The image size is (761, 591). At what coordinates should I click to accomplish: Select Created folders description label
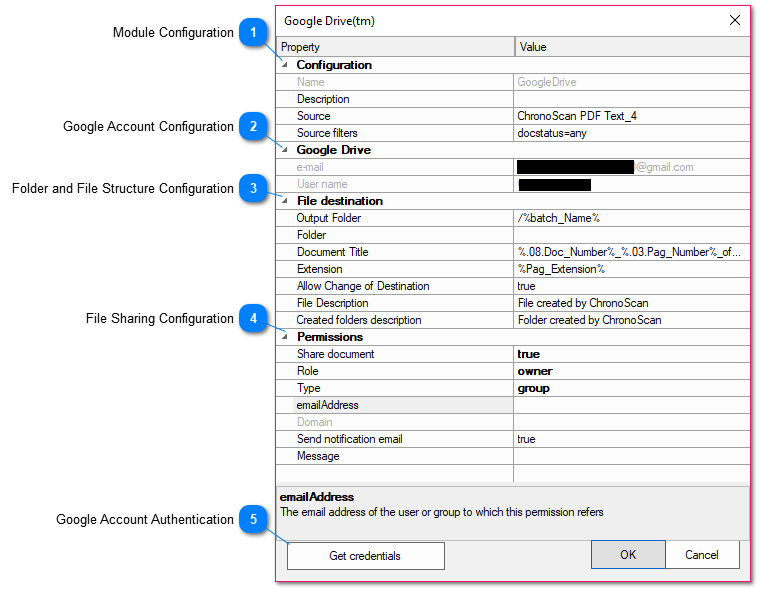coord(359,320)
